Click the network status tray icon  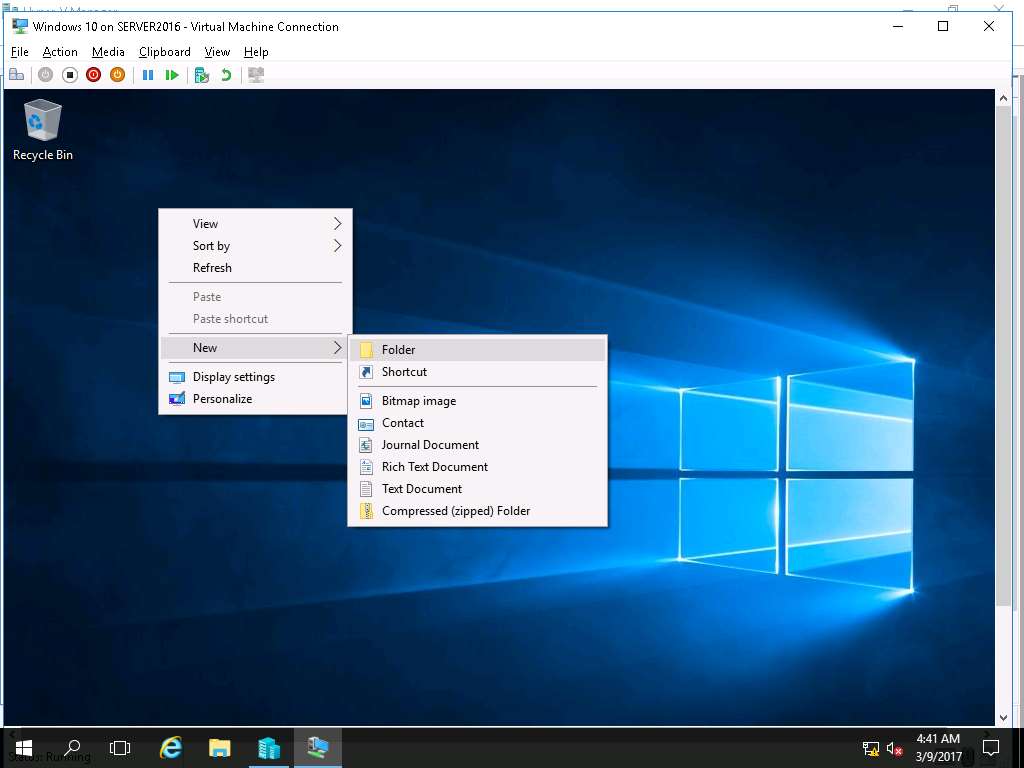click(x=871, y=749)
